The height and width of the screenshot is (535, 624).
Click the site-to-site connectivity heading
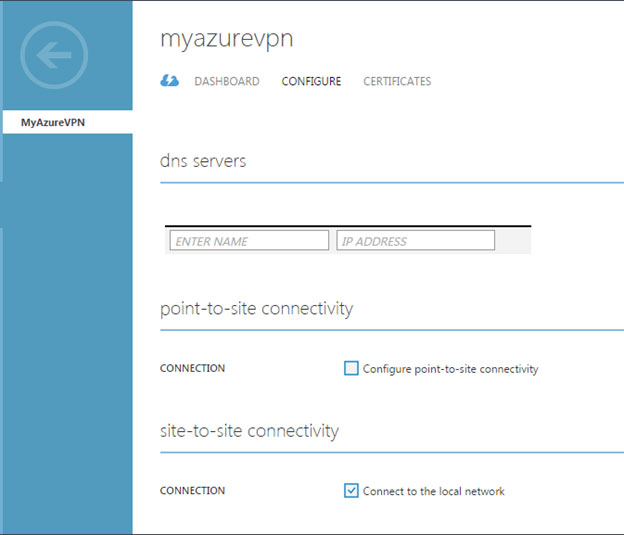249,431
